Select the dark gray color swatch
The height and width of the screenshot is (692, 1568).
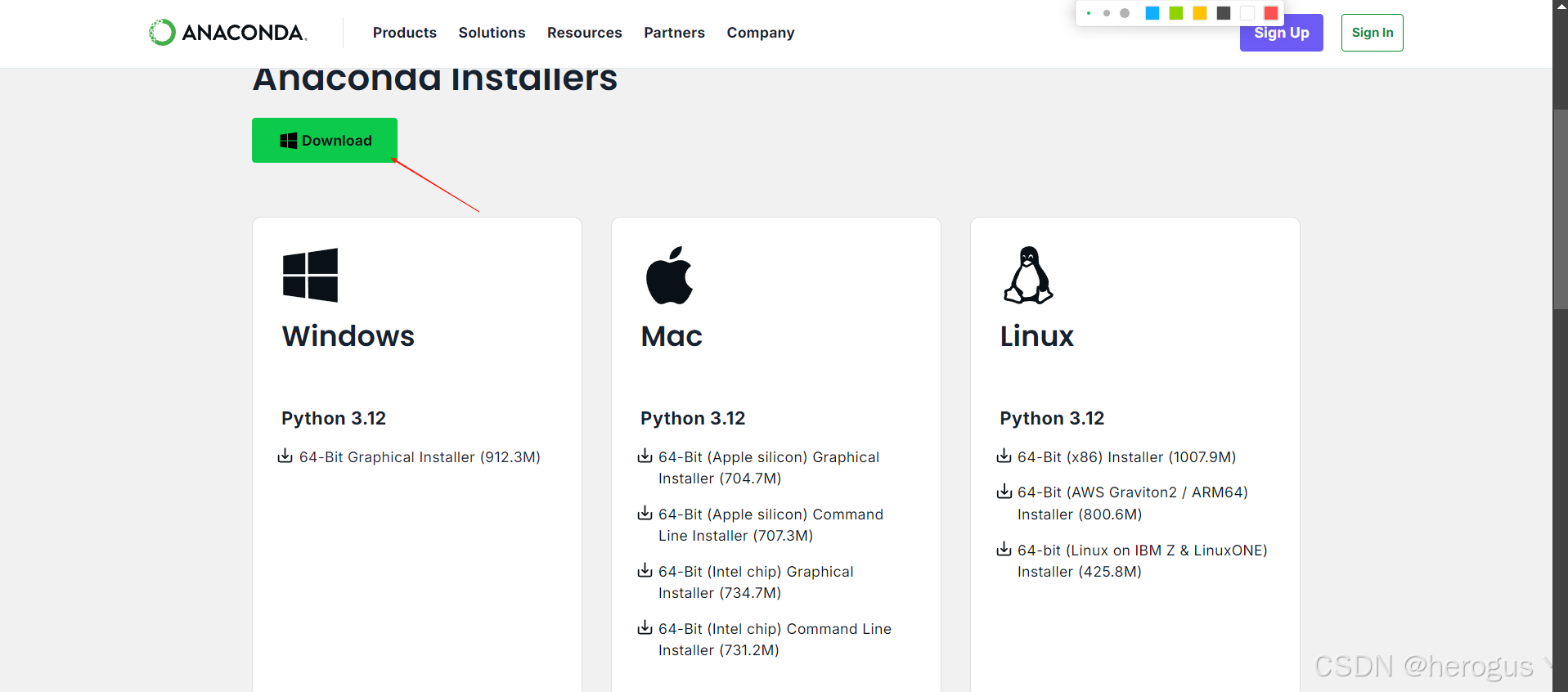(1224, 13)
